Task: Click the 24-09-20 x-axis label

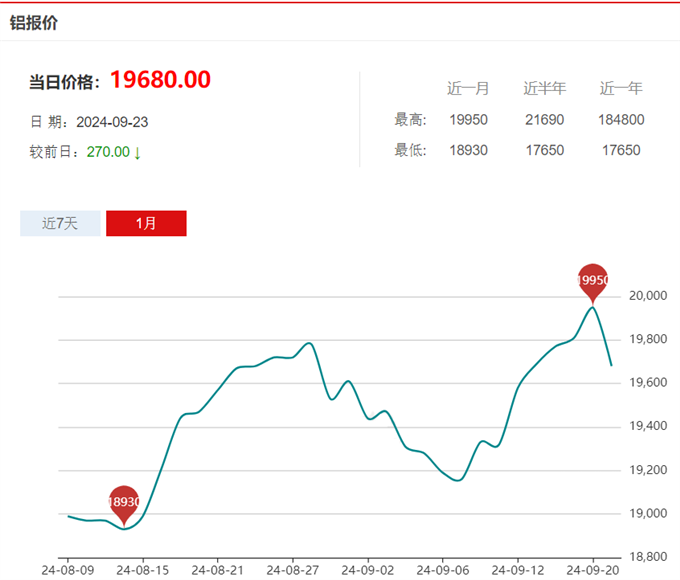Action: tap(592, 570)
